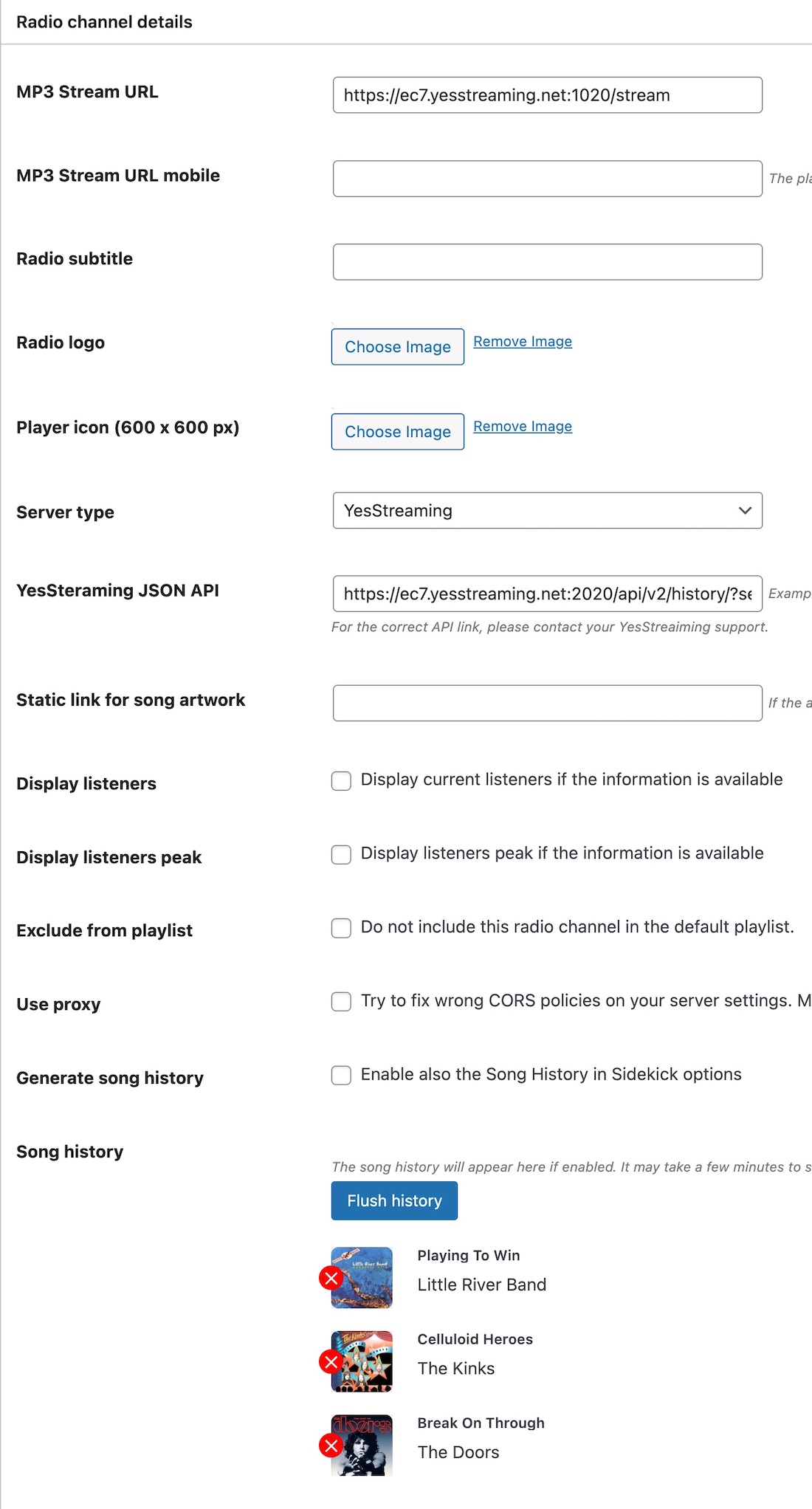Click the Song history label

pyautogui.click(x=70, y=1152)
